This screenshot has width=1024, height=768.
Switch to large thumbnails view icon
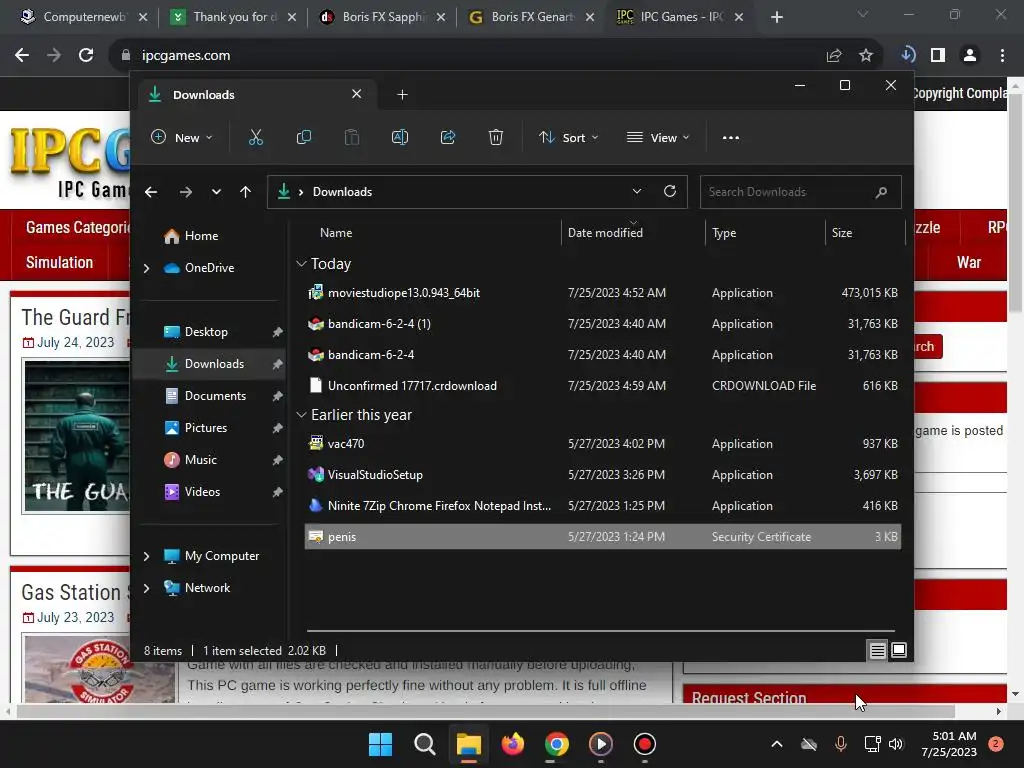899,650
